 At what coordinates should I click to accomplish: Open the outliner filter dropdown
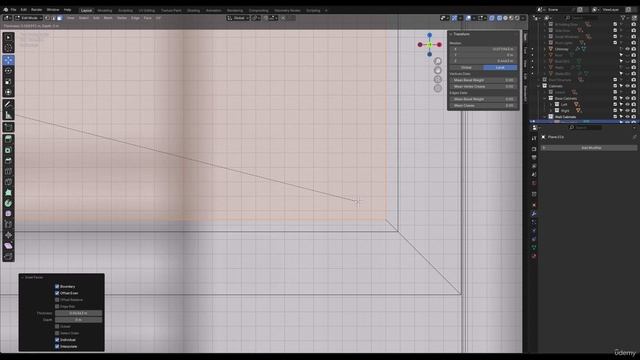click(x=624, y=18)
